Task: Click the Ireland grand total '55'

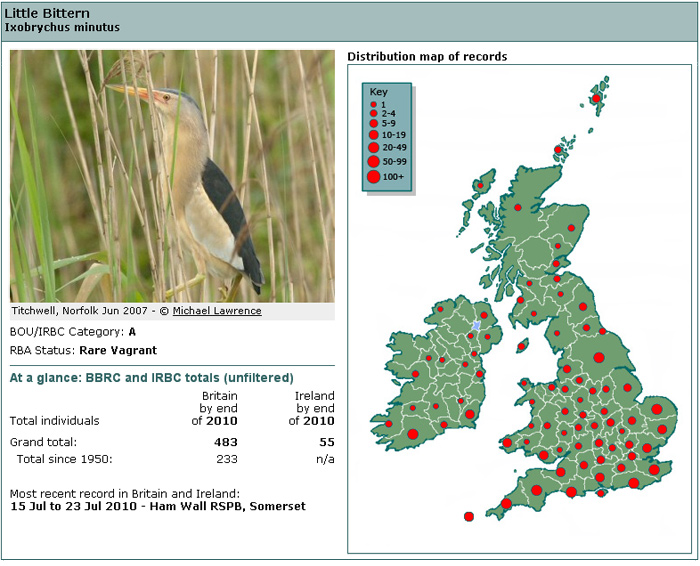Action: coord(327,442)
